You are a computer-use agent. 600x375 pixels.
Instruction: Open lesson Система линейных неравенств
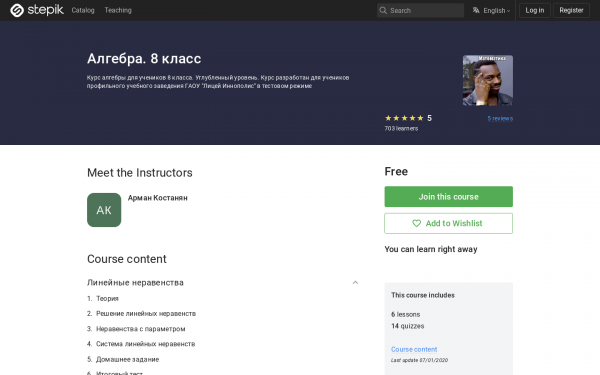click(145, 344)
